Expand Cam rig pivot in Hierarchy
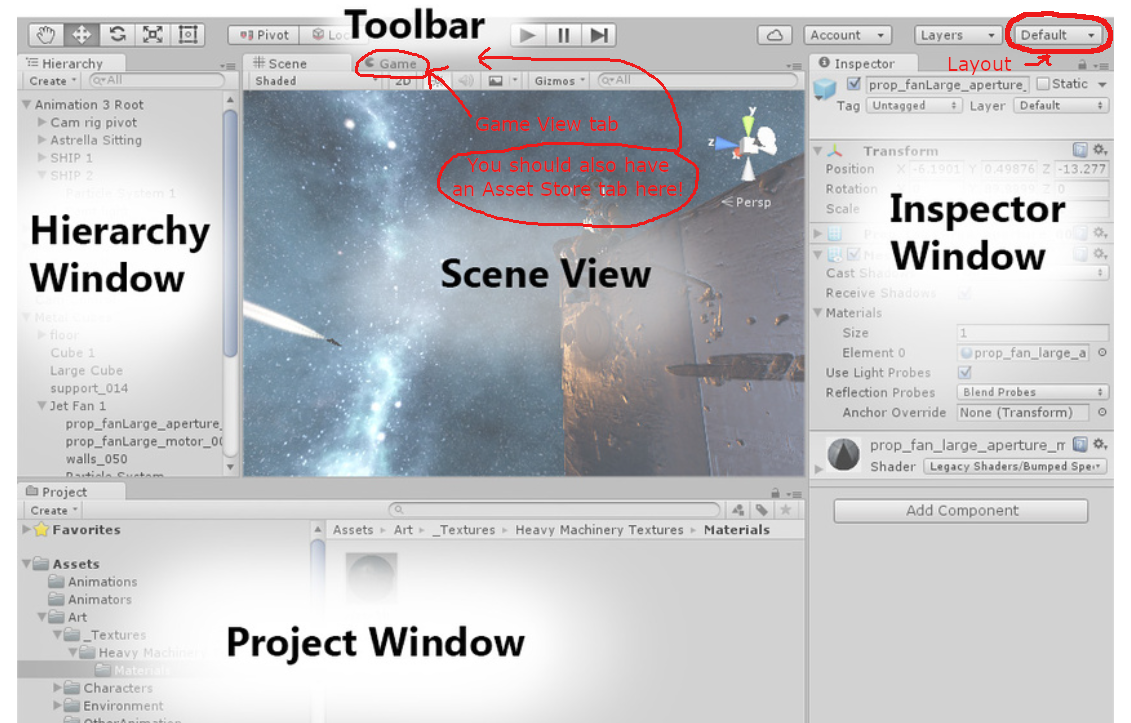This screenshot has height=723, width=1131. [x=42, y=122]
